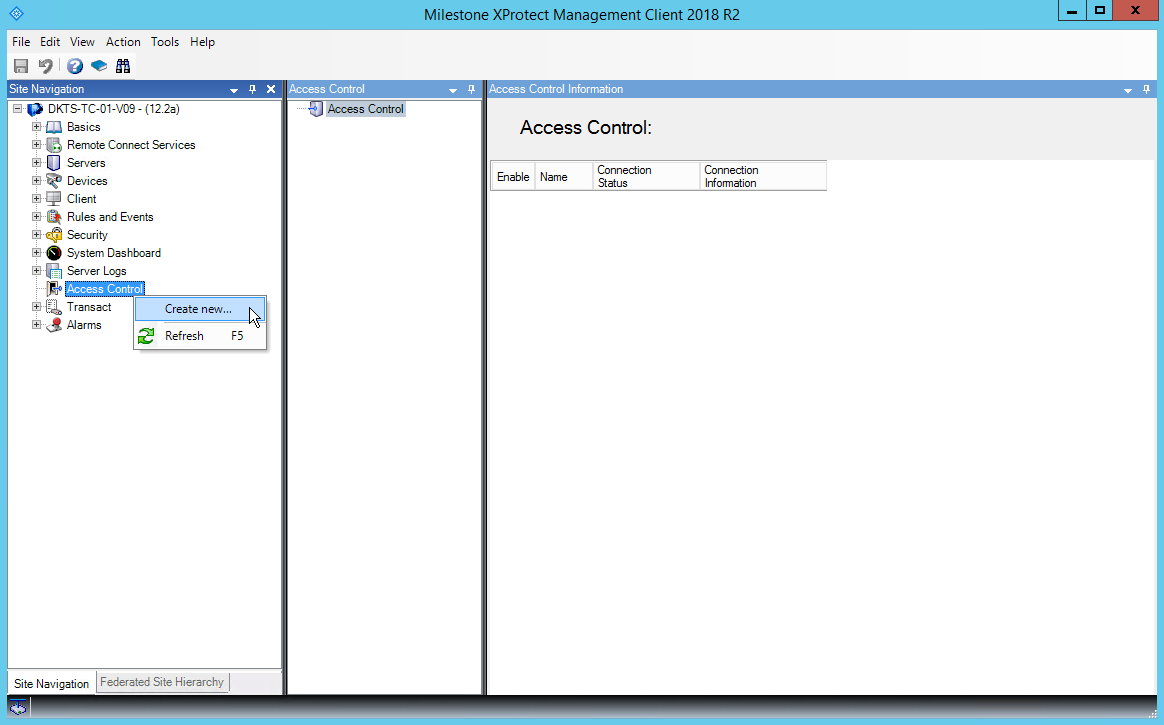
Task: Expand the Servers node
Action: pos(36,163)
